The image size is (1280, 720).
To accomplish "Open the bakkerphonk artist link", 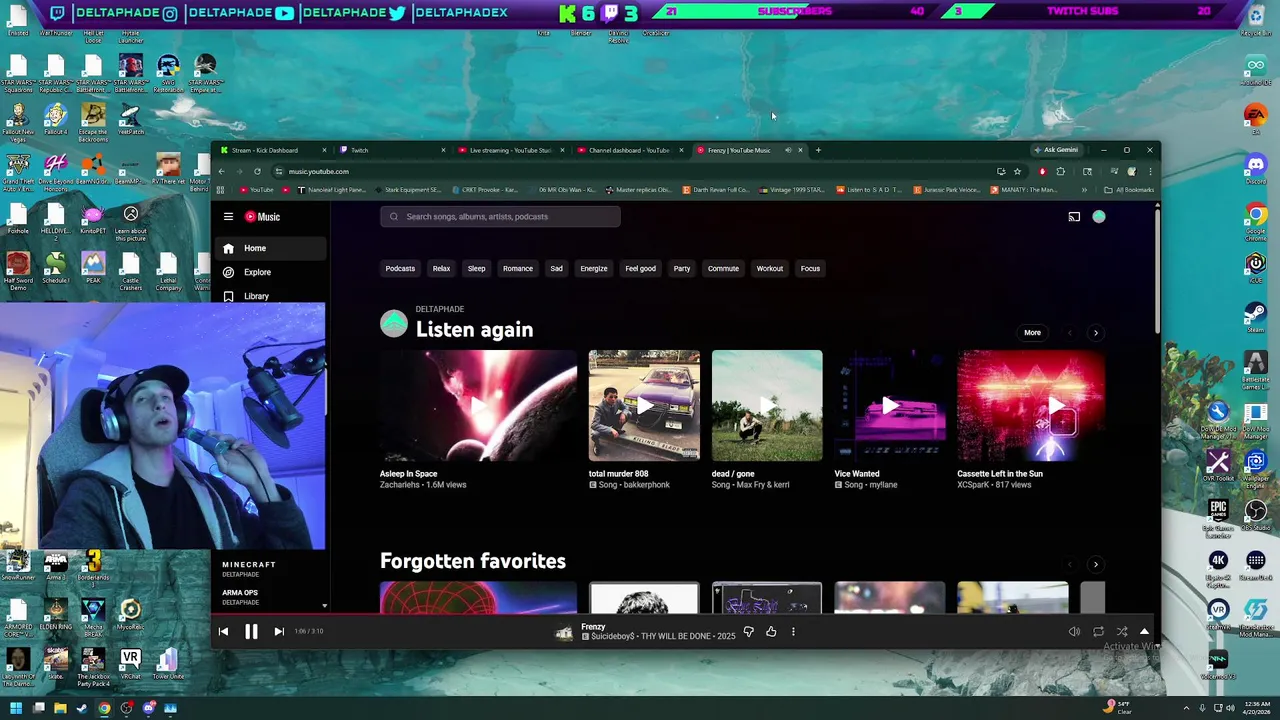I will 648,485.
